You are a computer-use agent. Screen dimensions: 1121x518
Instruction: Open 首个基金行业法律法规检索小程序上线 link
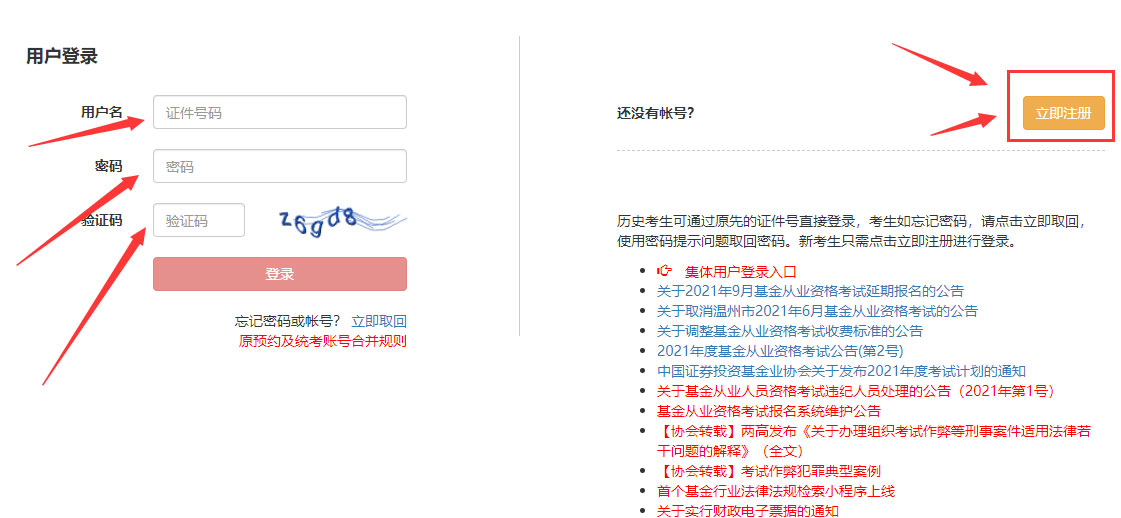[x=775, y=491]
